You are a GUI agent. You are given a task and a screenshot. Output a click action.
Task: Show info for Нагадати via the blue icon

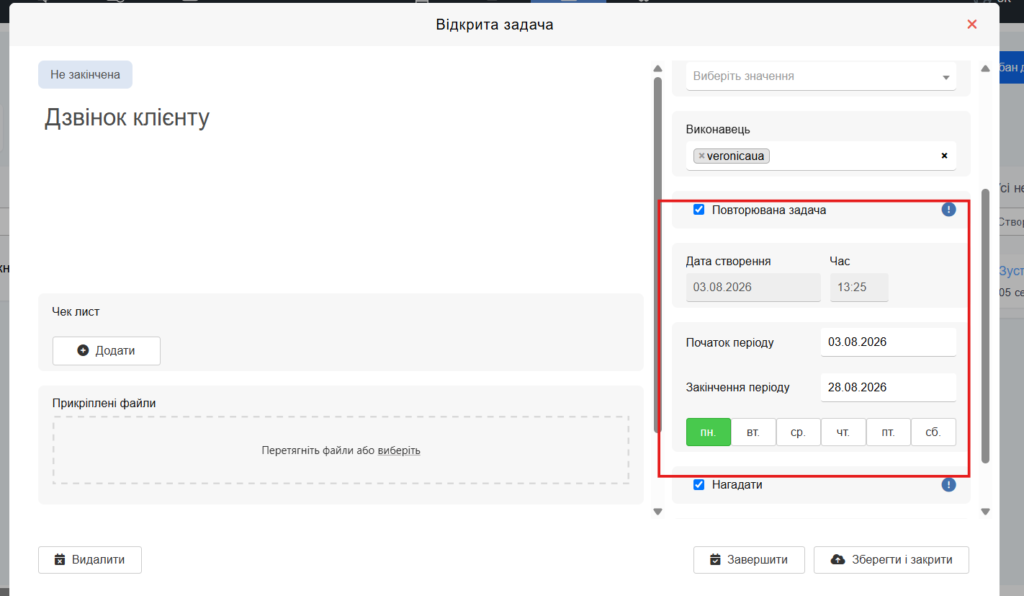(948, 484)
